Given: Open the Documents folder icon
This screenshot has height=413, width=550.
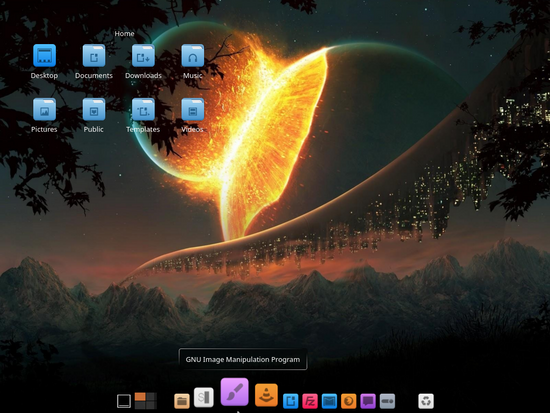Looking at the screenshot, I should point(94,55).
